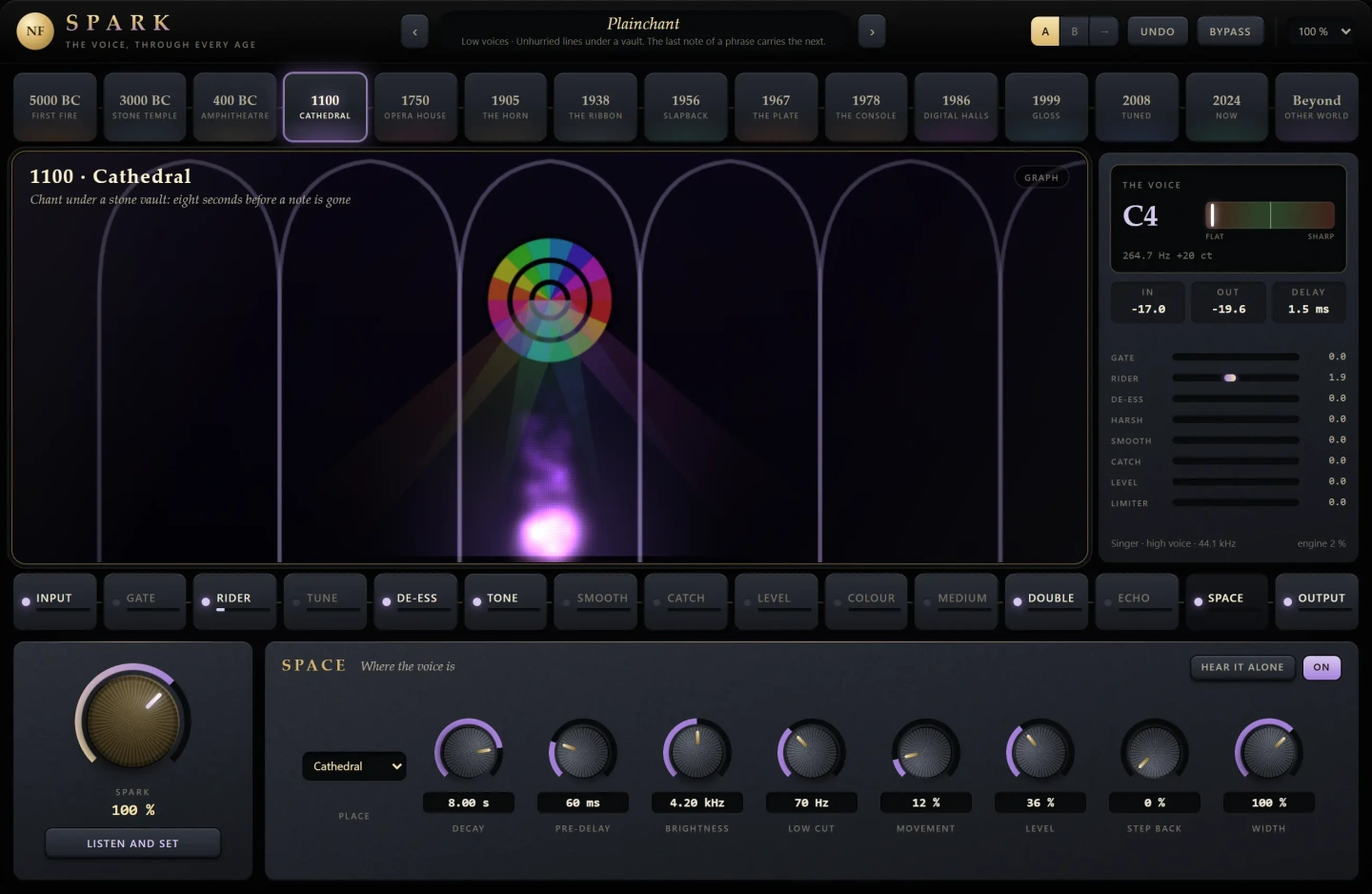Click the large Spark amount knob
Screen dimensions: 1372x894
coord(132,721)
